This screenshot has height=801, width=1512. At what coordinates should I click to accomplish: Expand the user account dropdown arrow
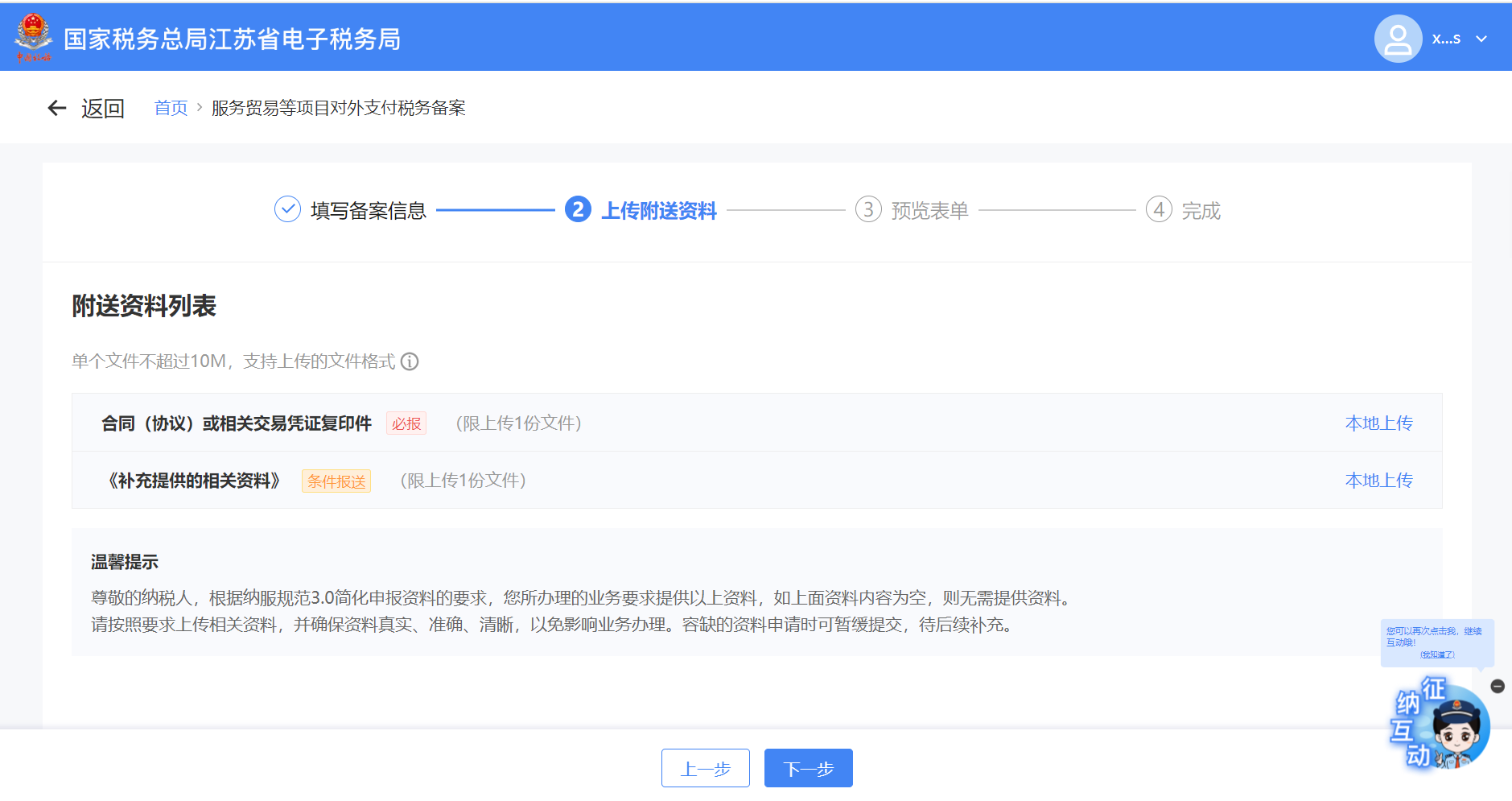tap(1481, 39)
